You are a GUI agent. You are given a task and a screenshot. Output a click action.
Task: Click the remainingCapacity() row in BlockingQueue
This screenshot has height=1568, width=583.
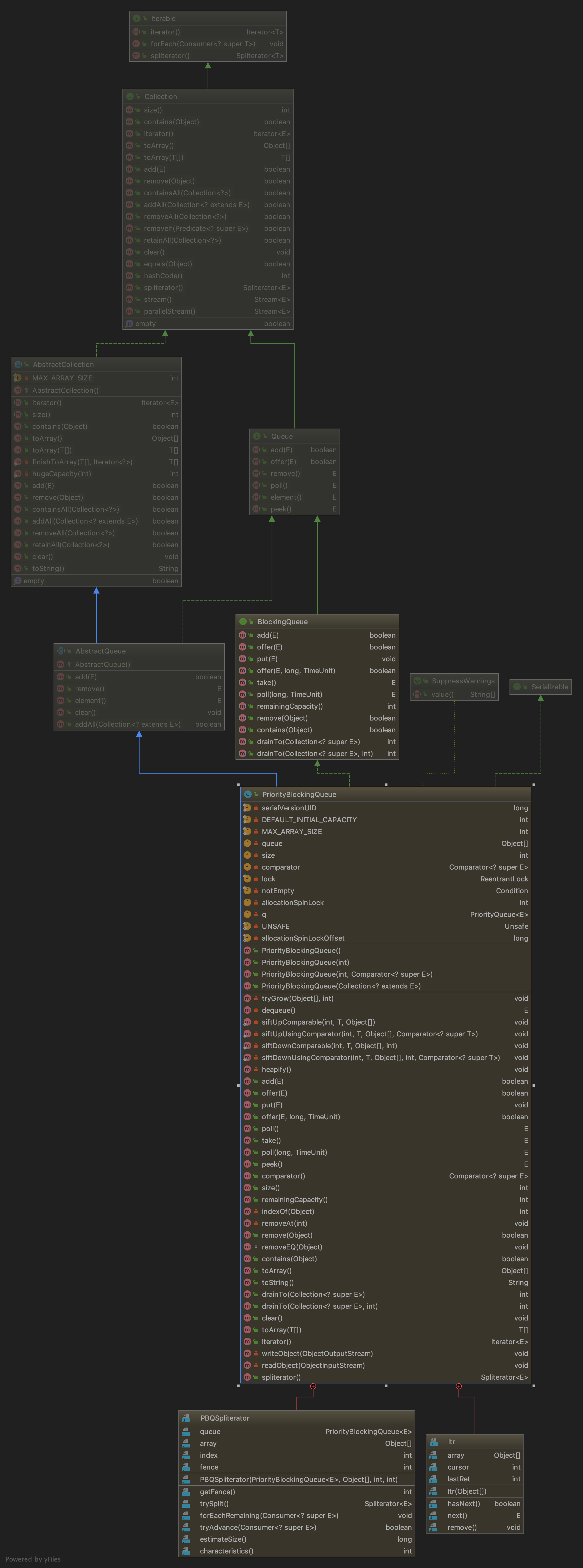289,706
